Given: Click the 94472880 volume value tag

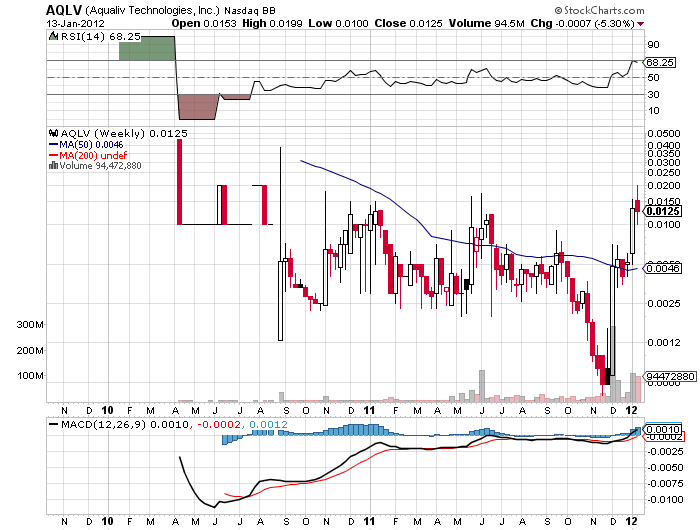Looking at the screenshot, I should click(x=670, y=376).
